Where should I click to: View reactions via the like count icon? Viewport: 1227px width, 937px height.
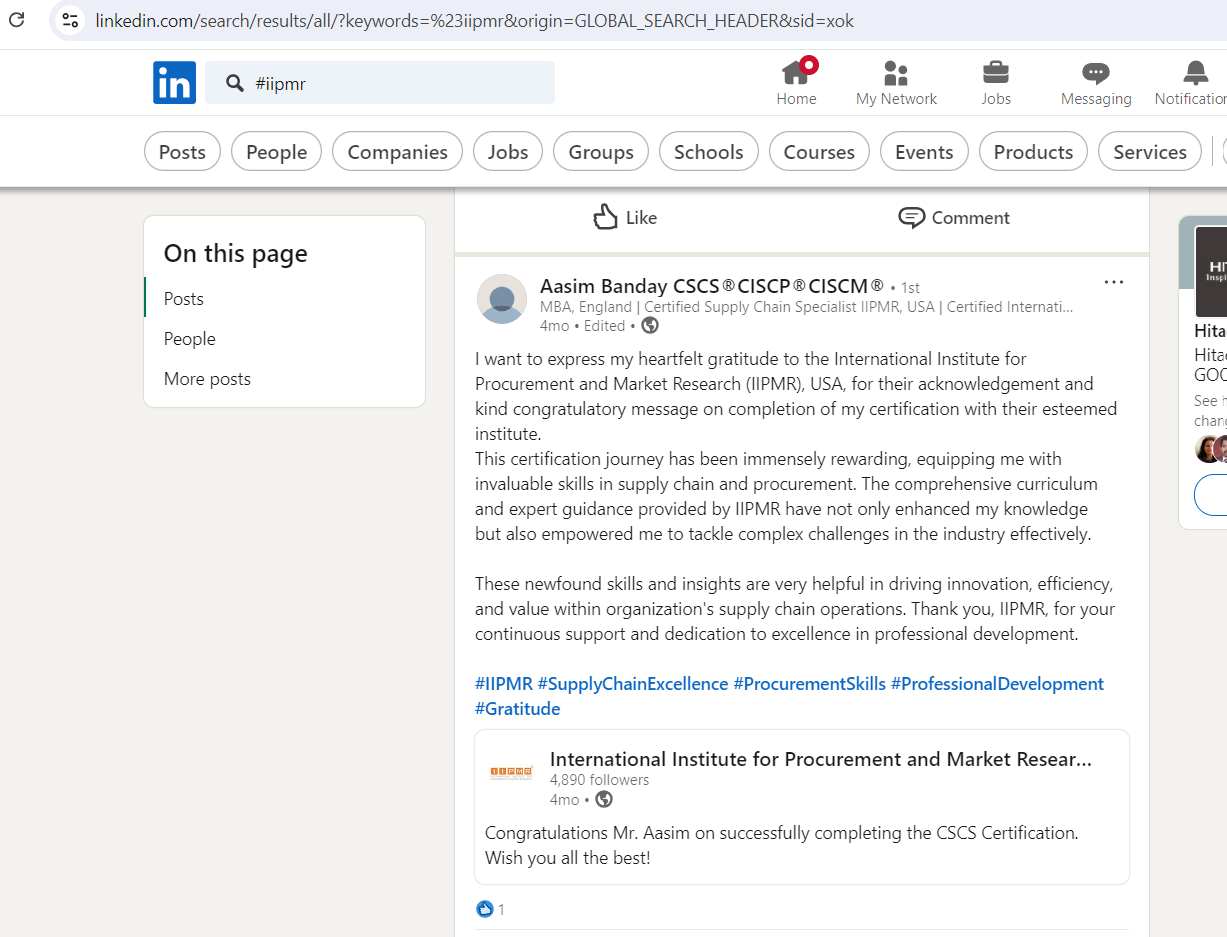[x=485, y=909]
